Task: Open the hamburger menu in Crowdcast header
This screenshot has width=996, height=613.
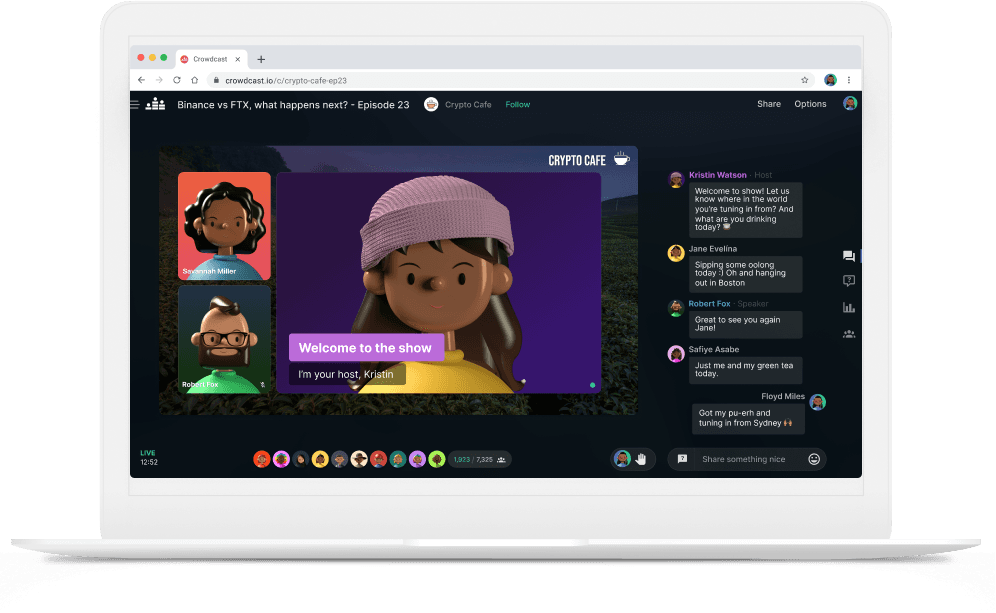Action: click(x=135, y=104)
